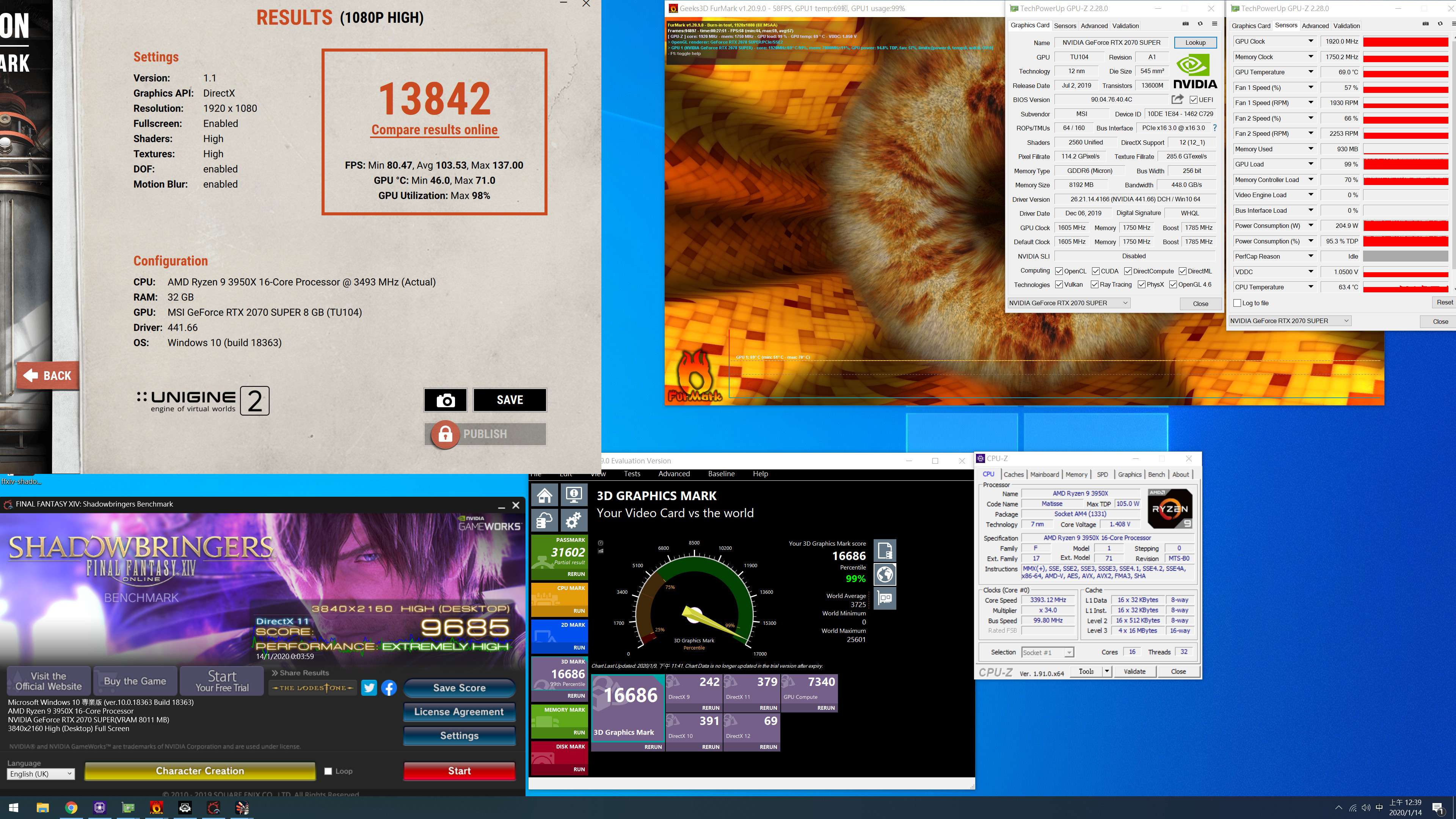Click the Power Consumption (W) red graph
Image resolution: width=1456 pixels, height=819 pixels.
pyautogui.click(x=1406, y=226)
